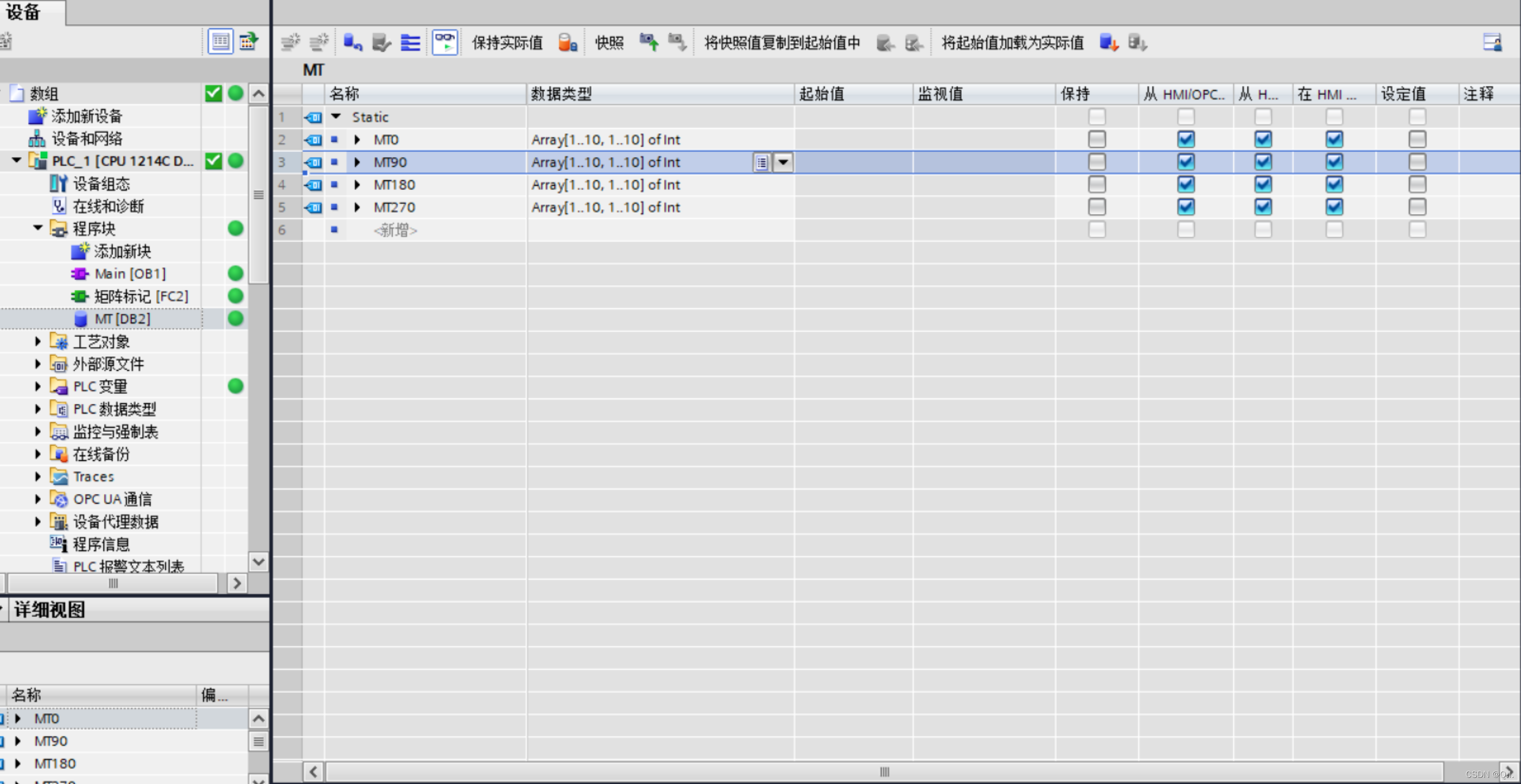Toggle the 保持 checkbox for MT0

(x=1097, y=140)
